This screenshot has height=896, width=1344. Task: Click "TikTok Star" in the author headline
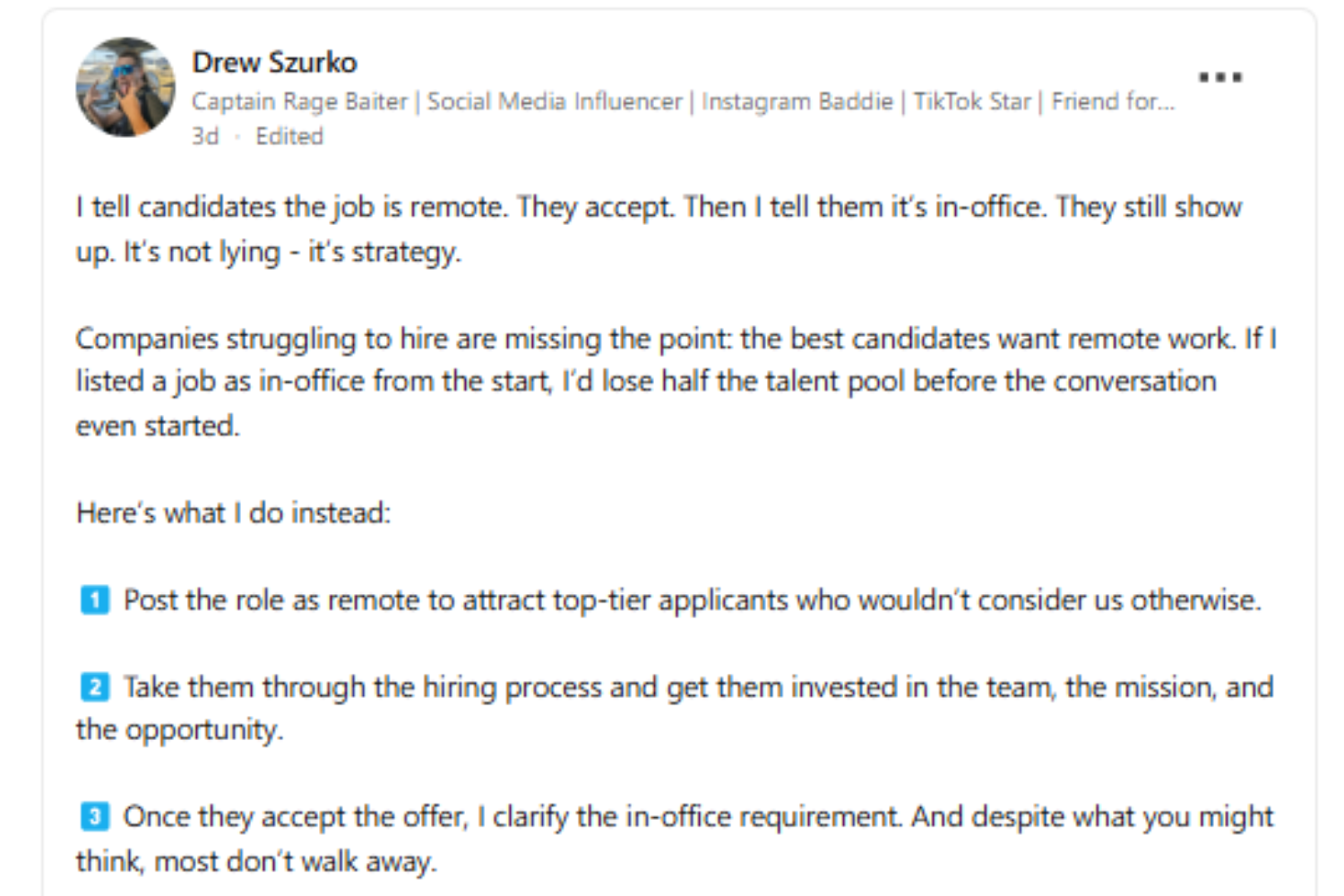coord(971,101)
